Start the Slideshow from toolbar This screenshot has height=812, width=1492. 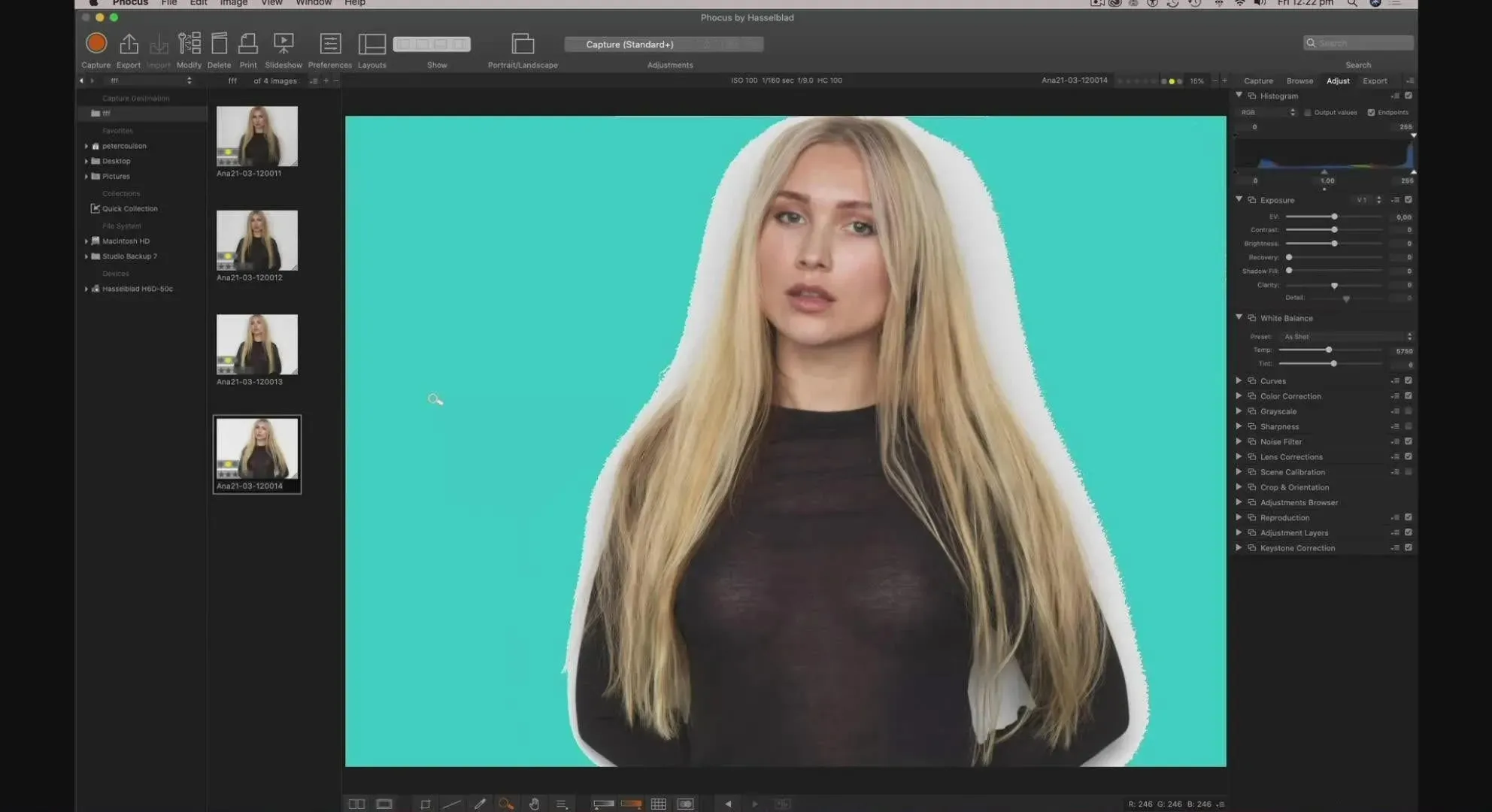pos(284,44)
